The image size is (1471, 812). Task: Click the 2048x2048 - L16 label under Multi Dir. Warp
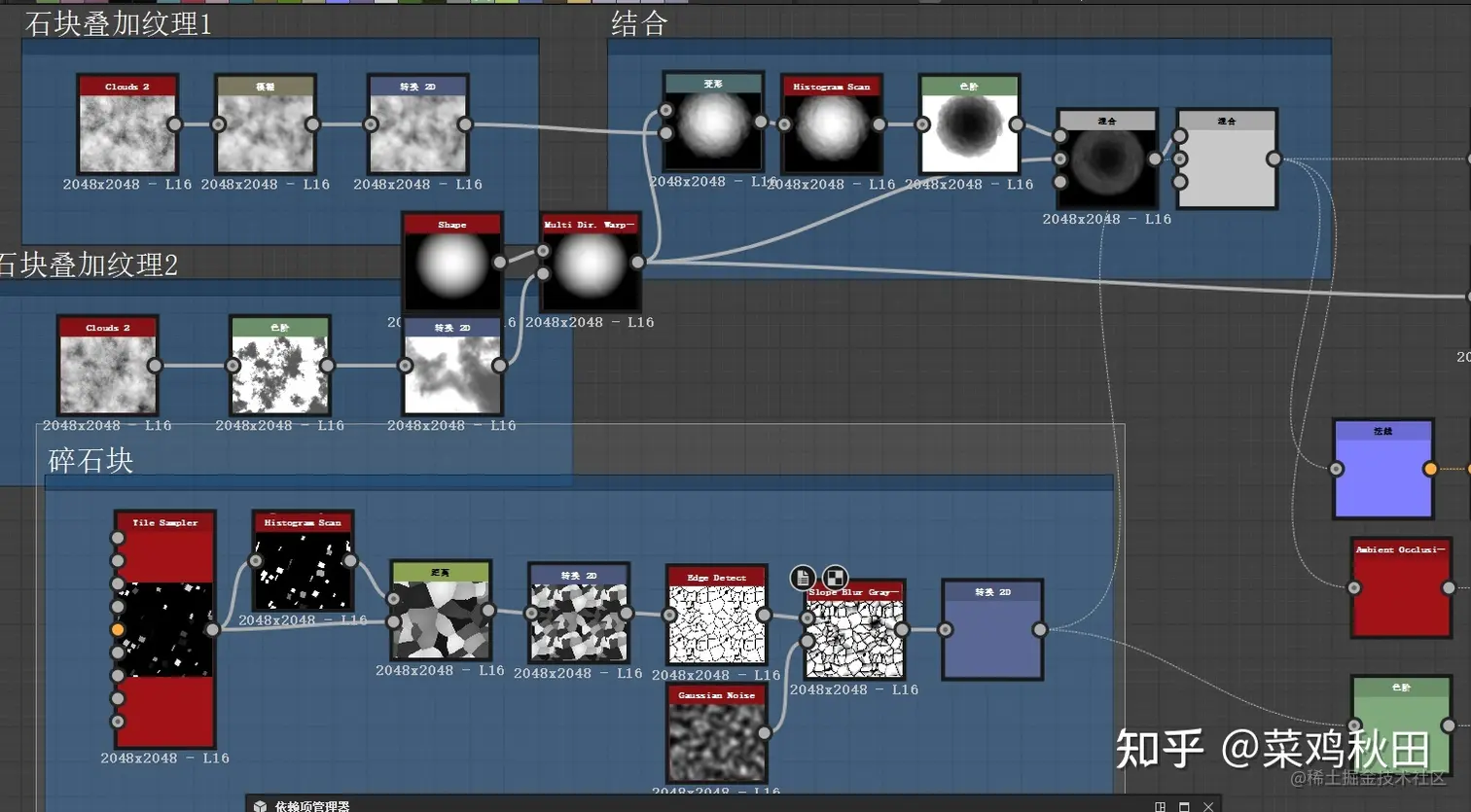point(590,322)
